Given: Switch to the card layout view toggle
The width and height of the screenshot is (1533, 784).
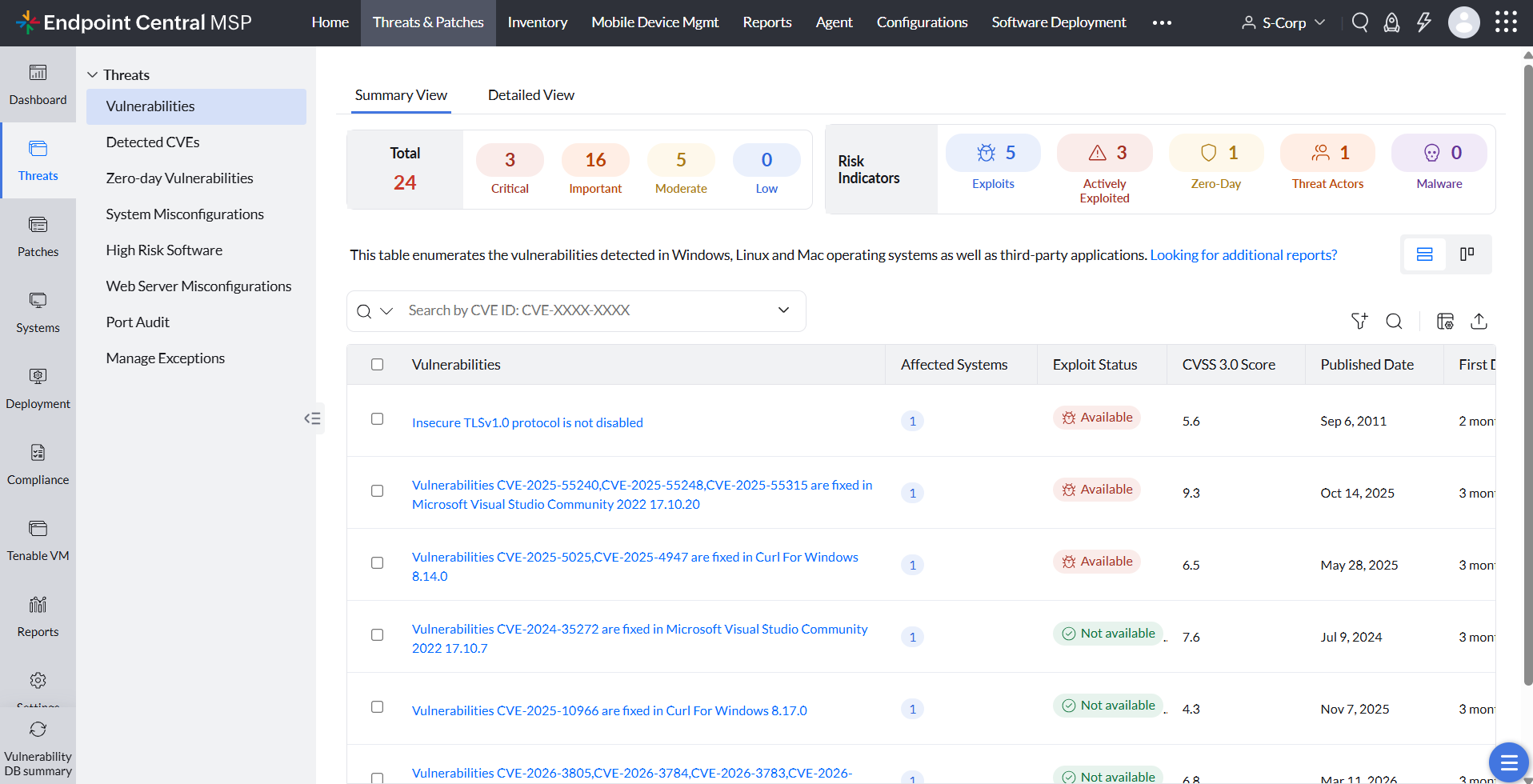Looking at the screenshot, I should pyautogui.click(x=1467, y=254).
